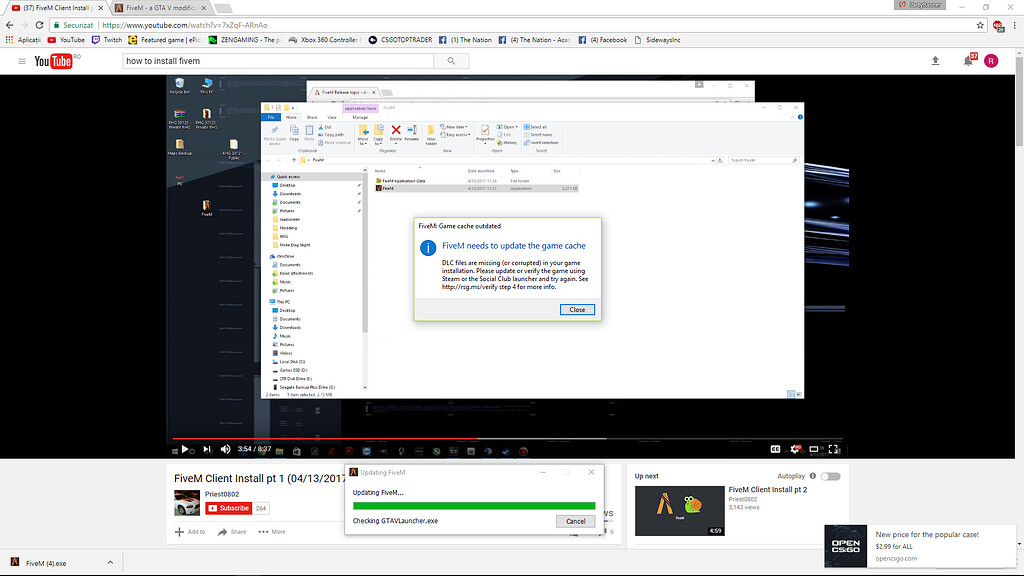The height and width of the screenshot is (576, 1024).
Task: Toggle closed captions CC on the player
Action: pos(775,449)
